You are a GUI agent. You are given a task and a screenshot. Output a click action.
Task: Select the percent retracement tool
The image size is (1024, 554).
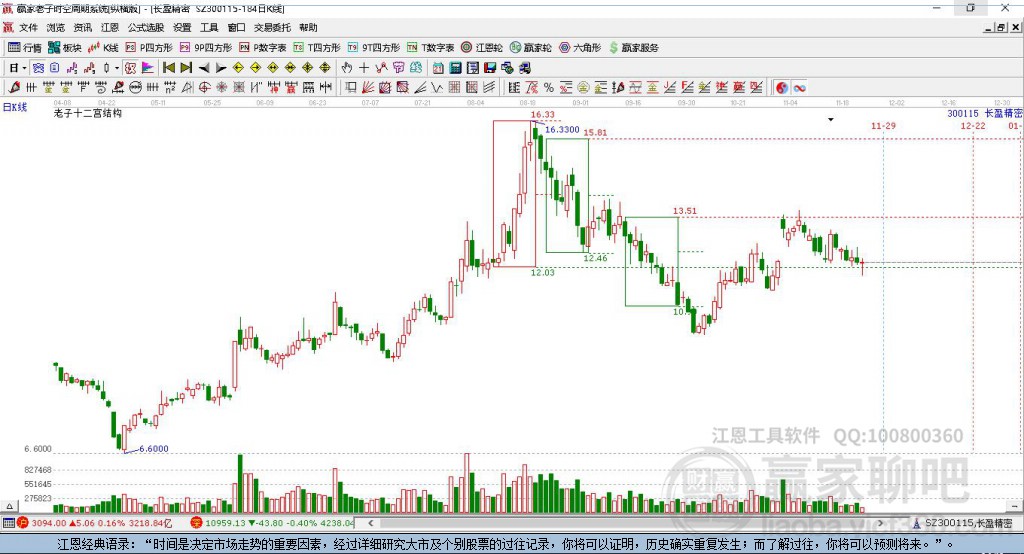tap(549, 88)
